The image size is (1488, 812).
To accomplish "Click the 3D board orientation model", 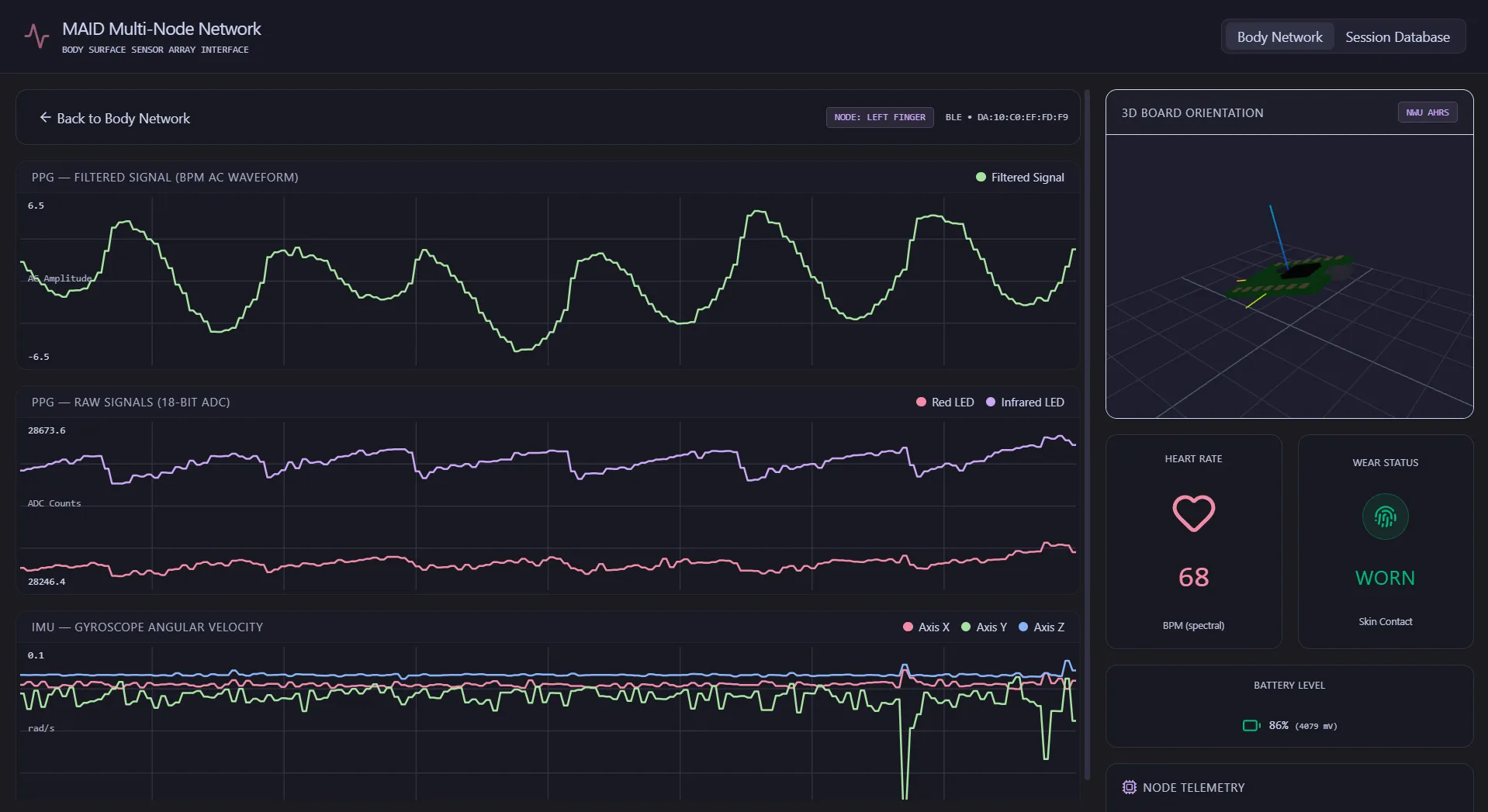I will [x=1289, y=277].
